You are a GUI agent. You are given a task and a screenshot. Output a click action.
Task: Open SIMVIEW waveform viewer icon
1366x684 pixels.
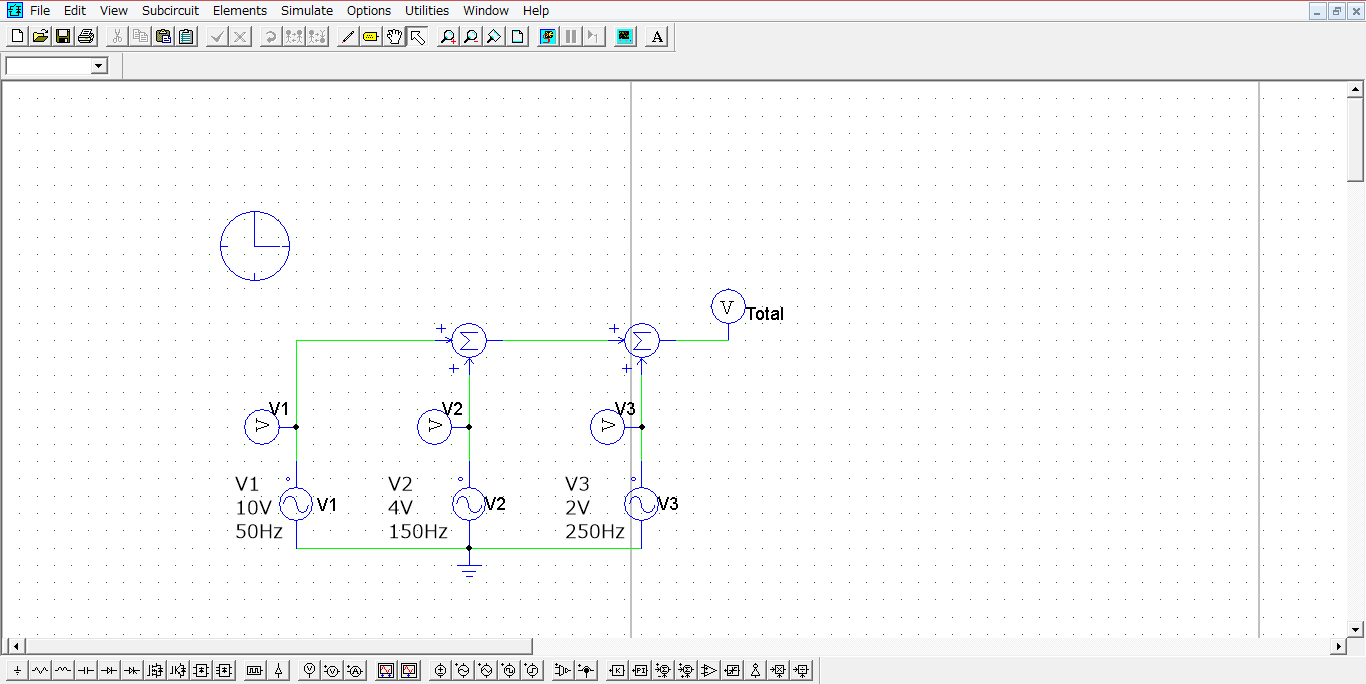click(624, 36)
